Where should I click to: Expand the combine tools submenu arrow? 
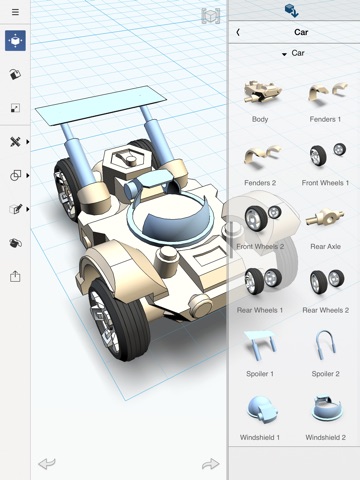[28, 175]
